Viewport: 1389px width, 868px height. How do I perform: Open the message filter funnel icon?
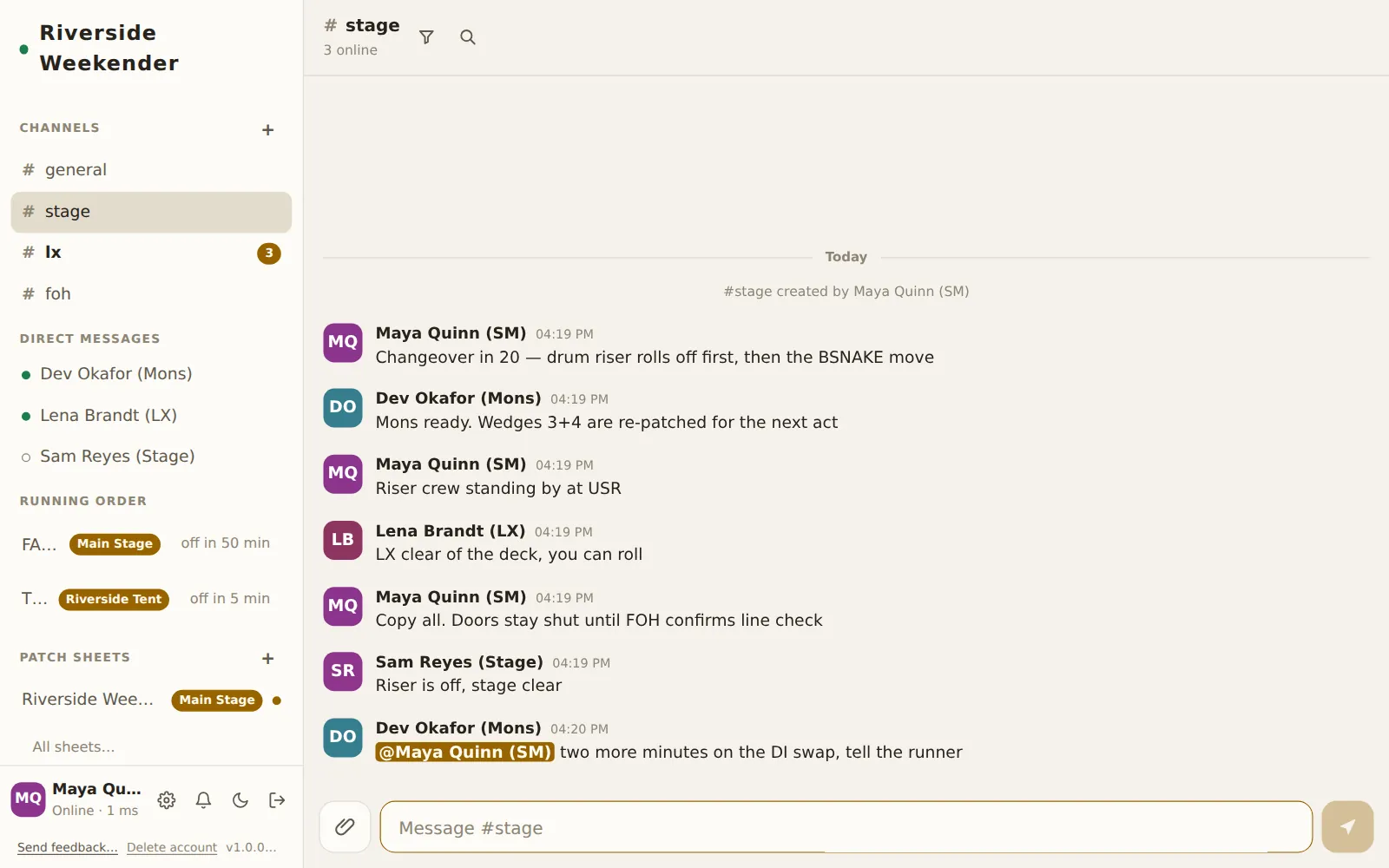tap(426, 37)
